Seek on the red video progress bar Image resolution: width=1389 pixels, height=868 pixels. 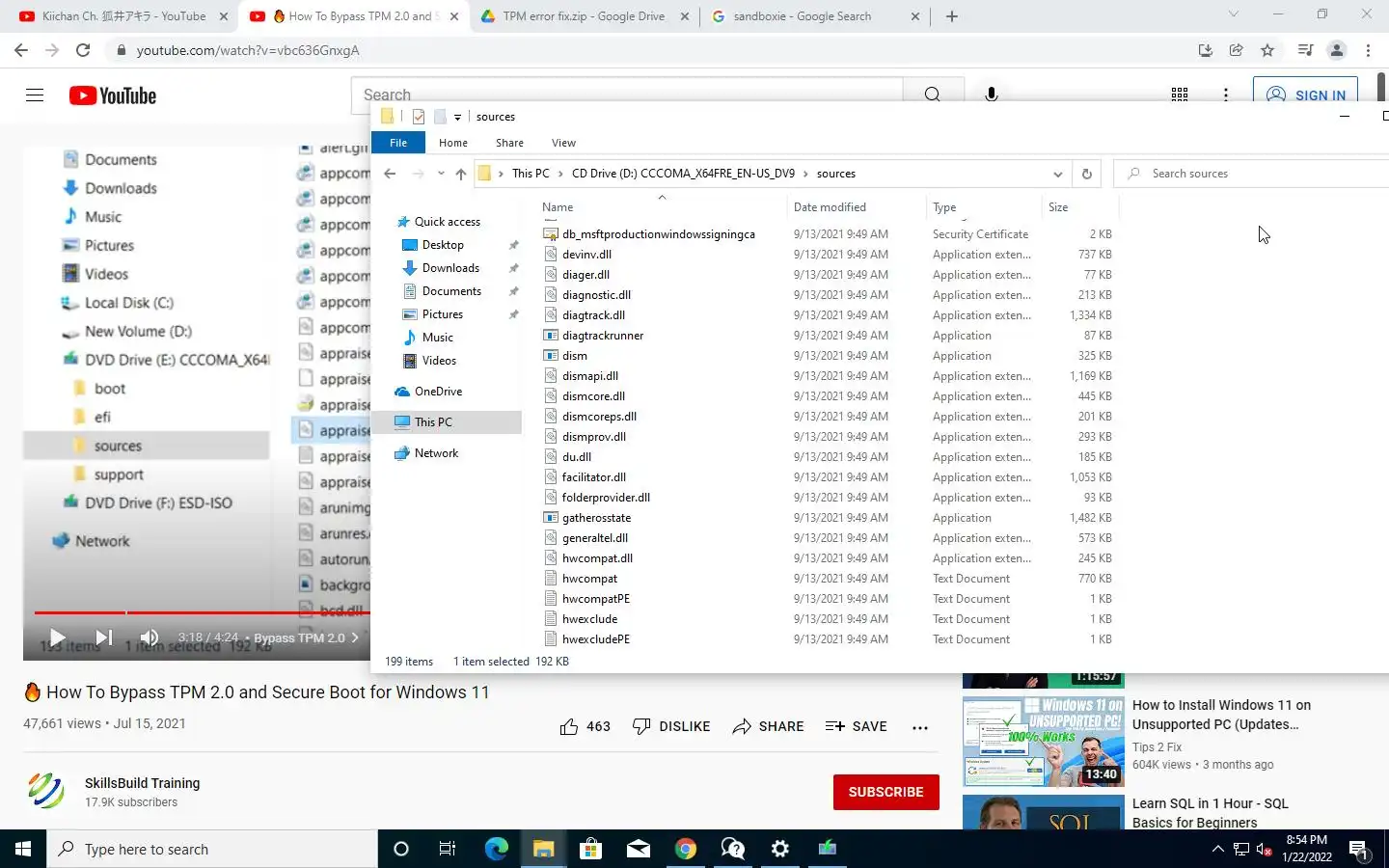click(203, 612)
